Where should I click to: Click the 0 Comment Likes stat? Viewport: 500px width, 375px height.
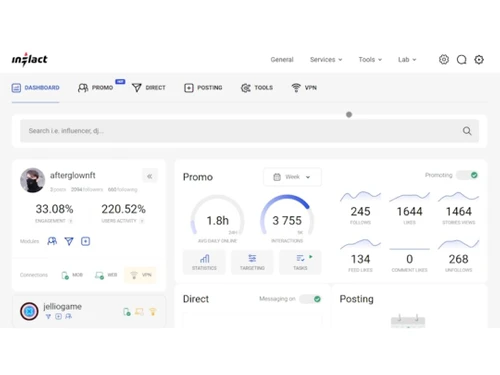[409, 256]
